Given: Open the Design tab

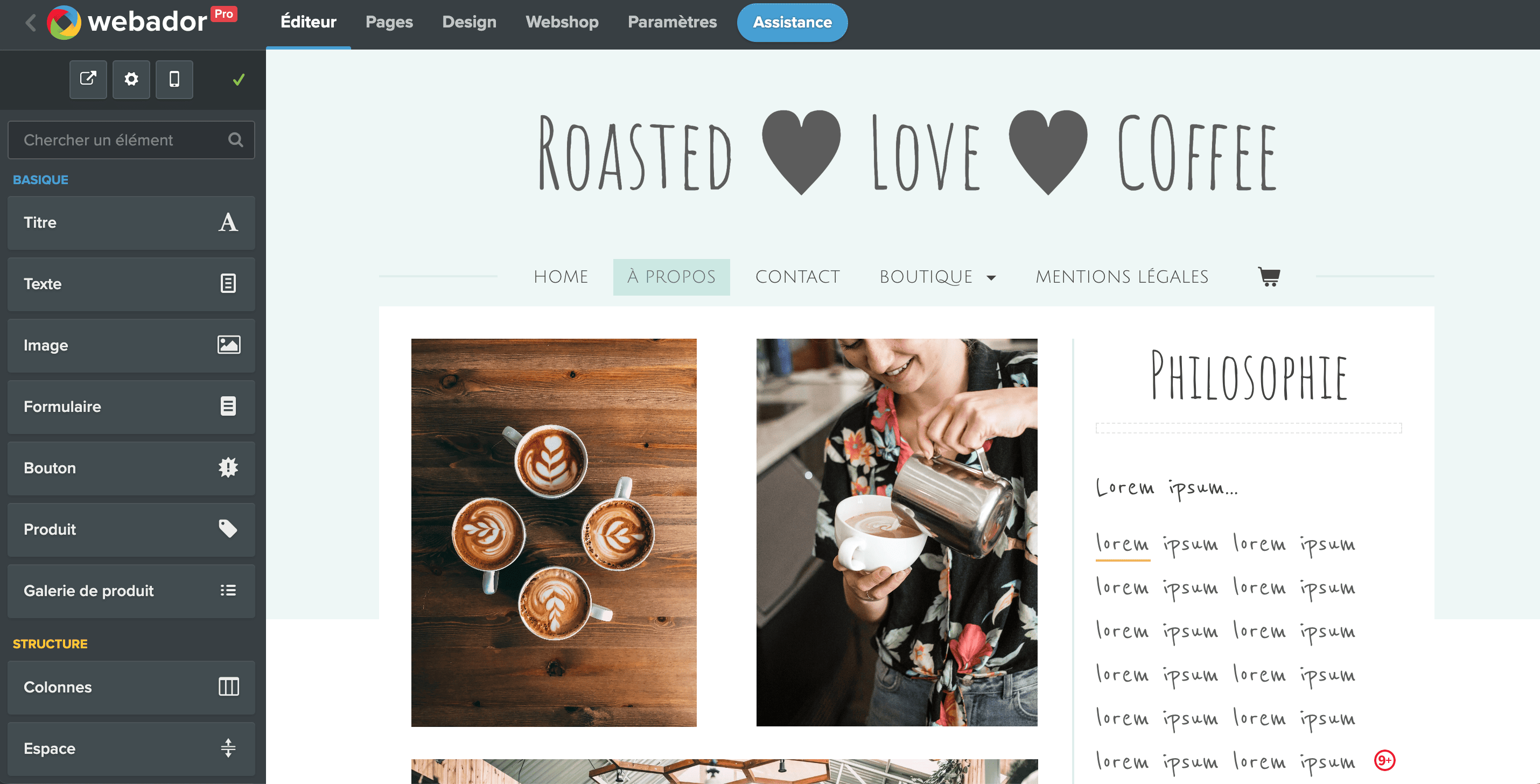Looking at the screenshot, I should [x=470, y=22].
